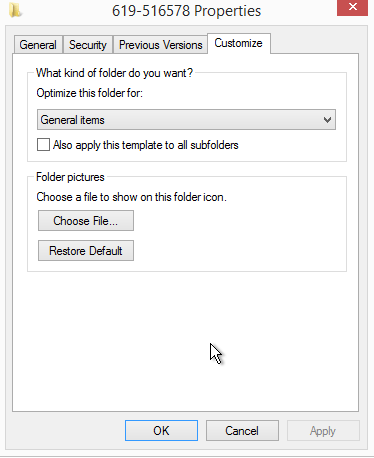Image resolution: width=374 pixels, height=458 pixels.
Task: Dismiss the dialog with Cancel
Action: (242, 431)
